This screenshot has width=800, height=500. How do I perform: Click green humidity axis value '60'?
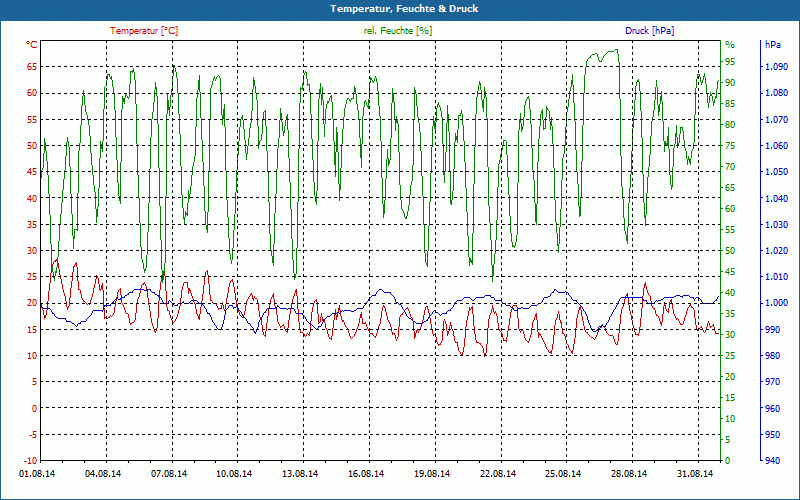(x=730, y=209)
